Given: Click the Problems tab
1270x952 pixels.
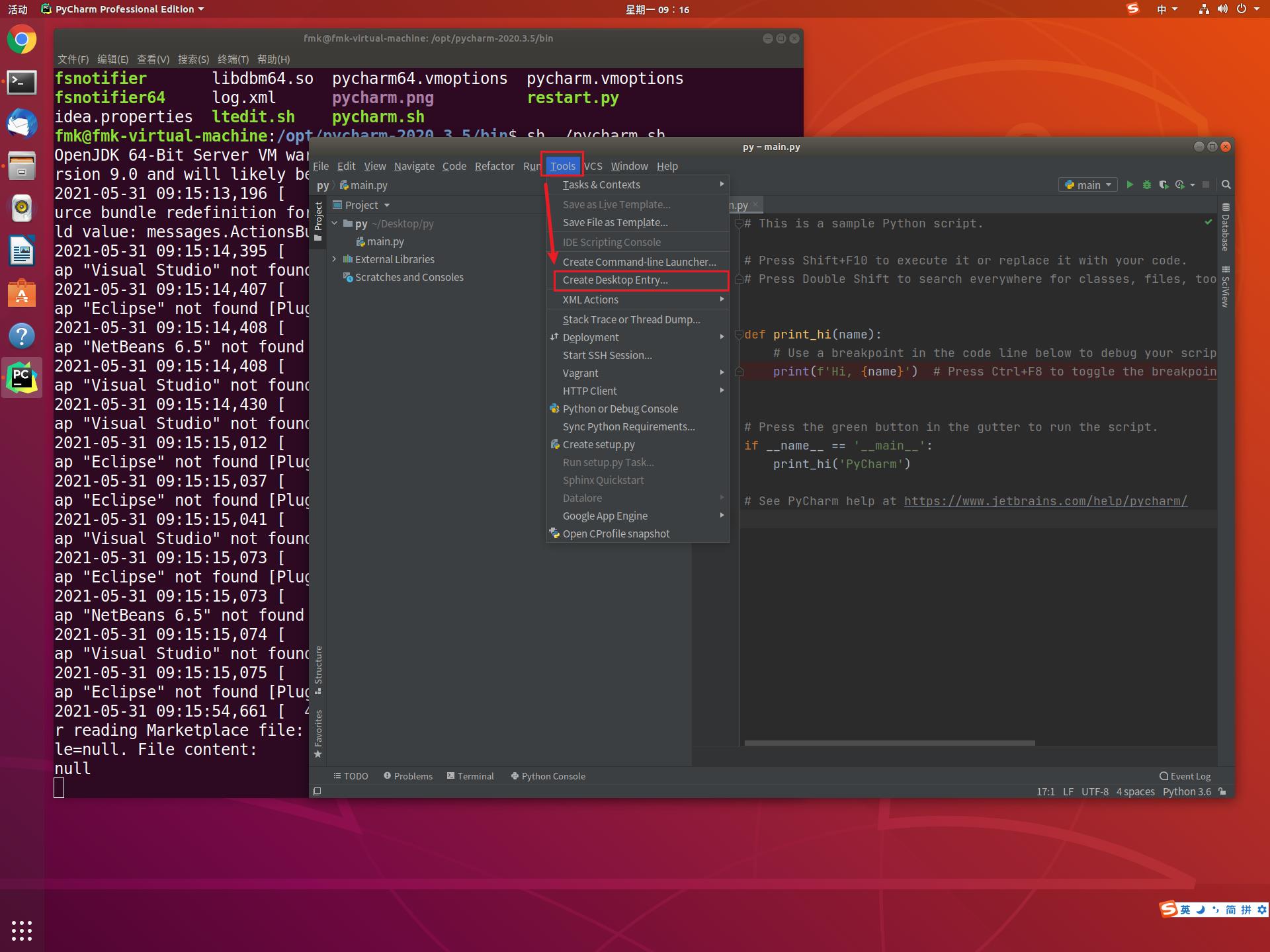Looking at the screenshot, I should tap(410, 776).
